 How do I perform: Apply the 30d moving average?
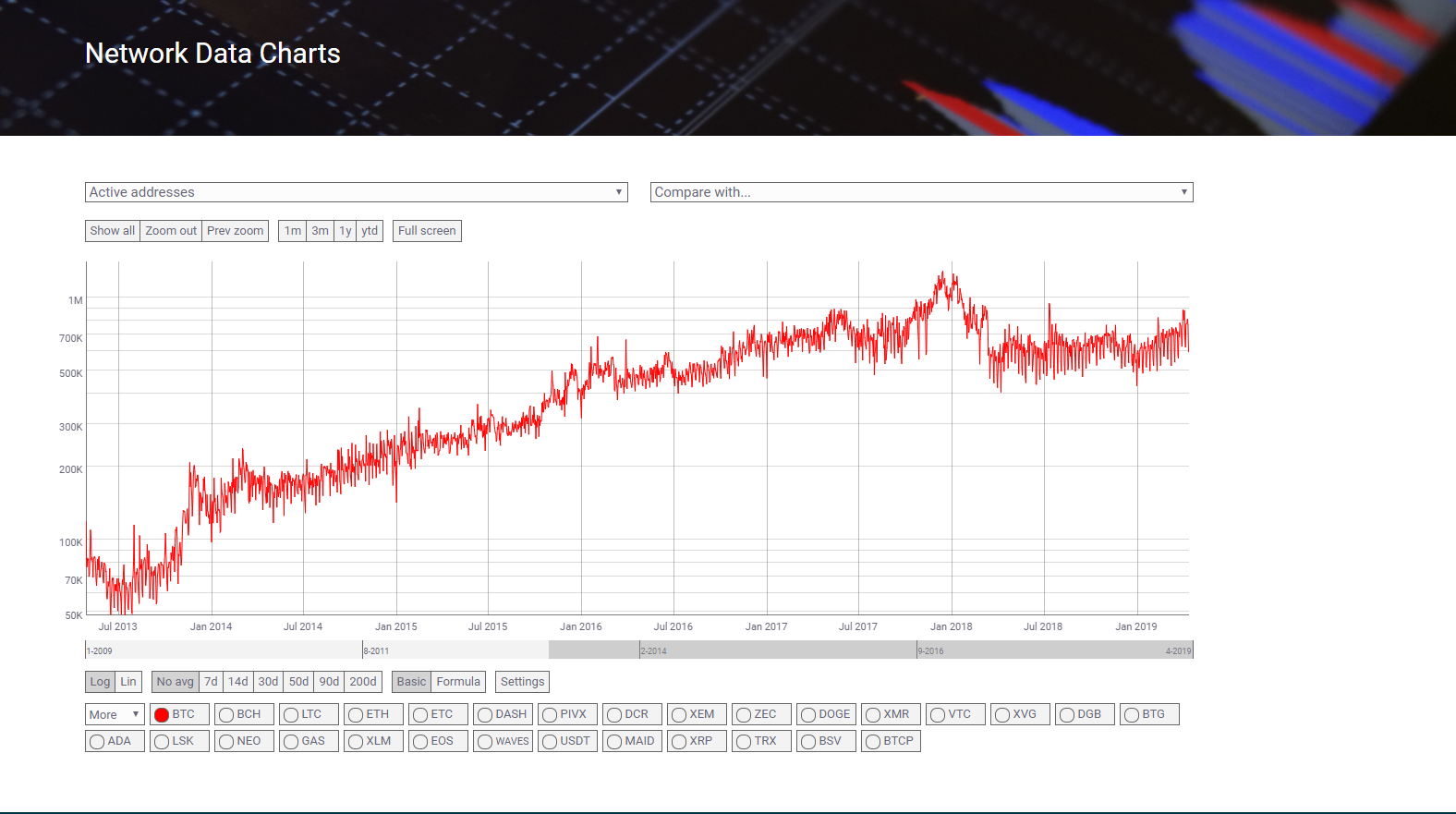click(x=268, y=682)
